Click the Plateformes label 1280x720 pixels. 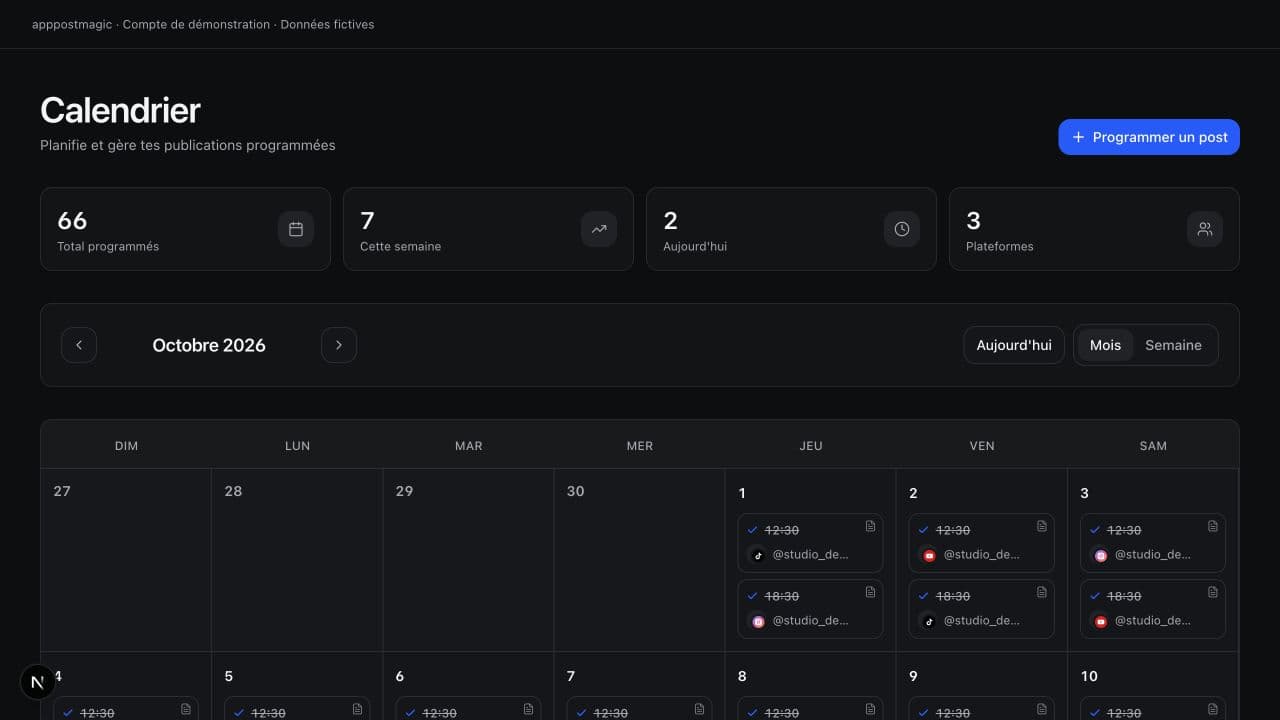[x=1000, y=246]
